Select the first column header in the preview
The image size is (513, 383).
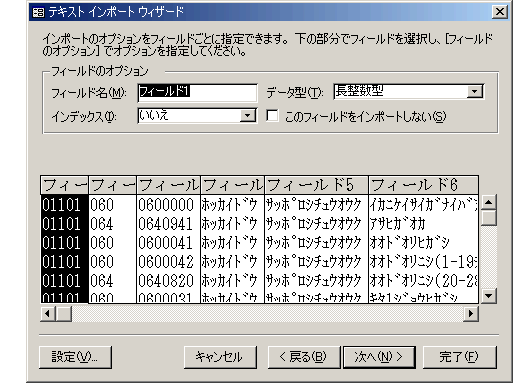64,185
